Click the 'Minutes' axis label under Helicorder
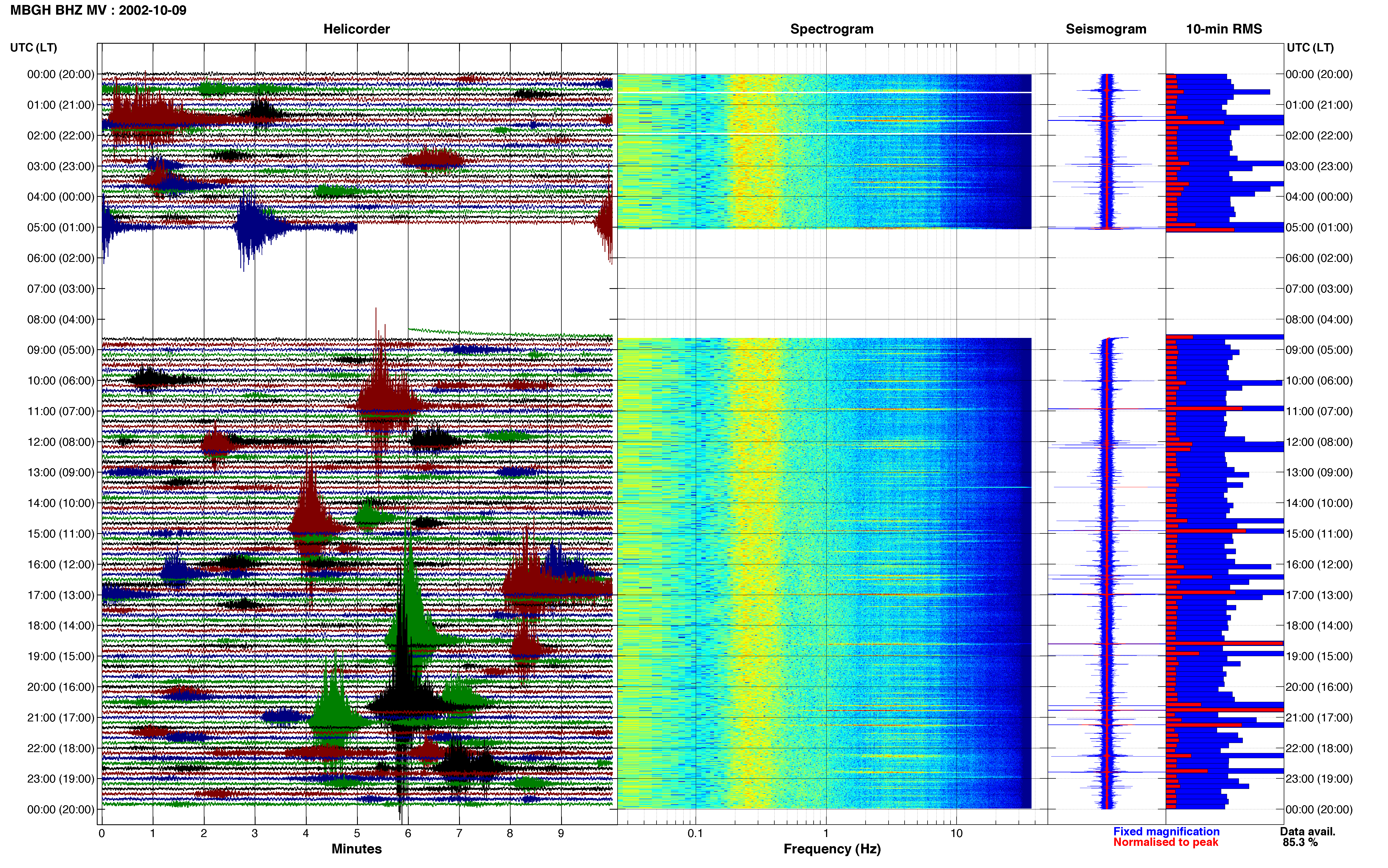Screen dimensions: 1388x868 [x=356, y=849]
